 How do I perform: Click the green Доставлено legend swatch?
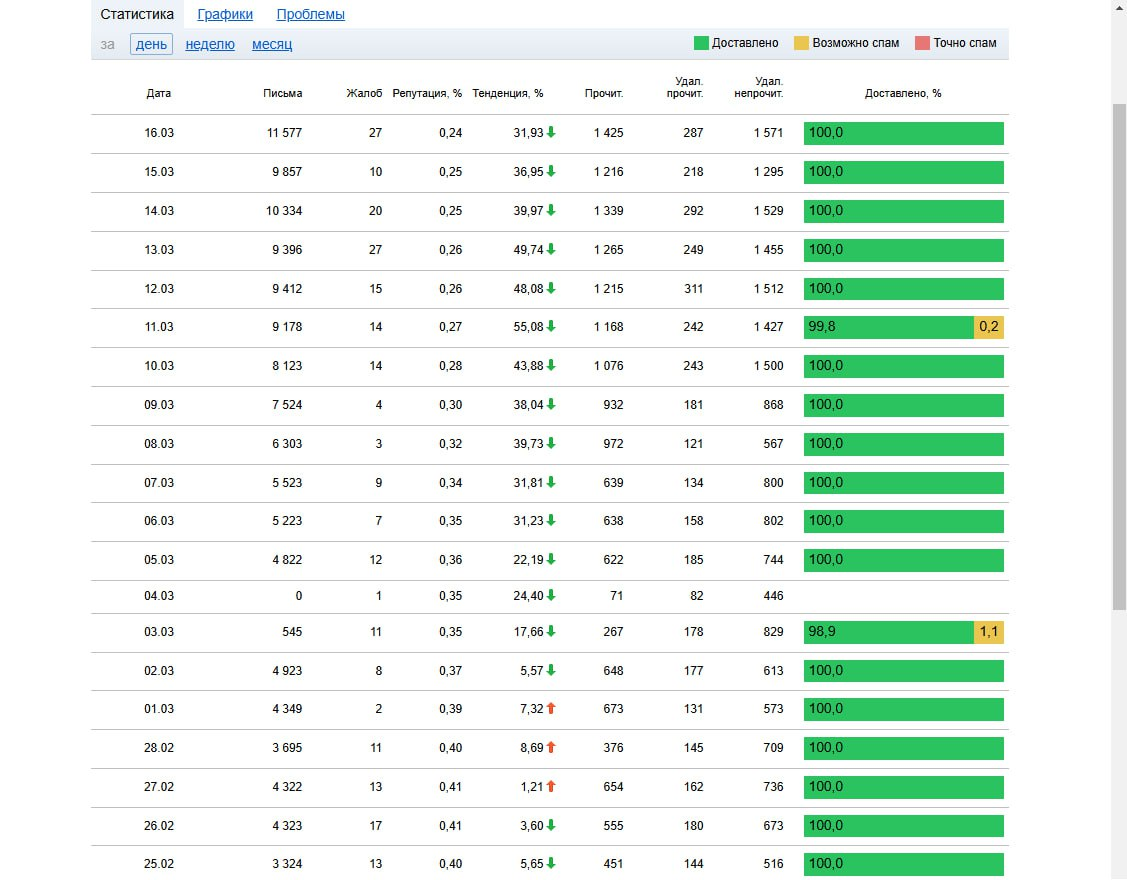(x=701, y=43)
